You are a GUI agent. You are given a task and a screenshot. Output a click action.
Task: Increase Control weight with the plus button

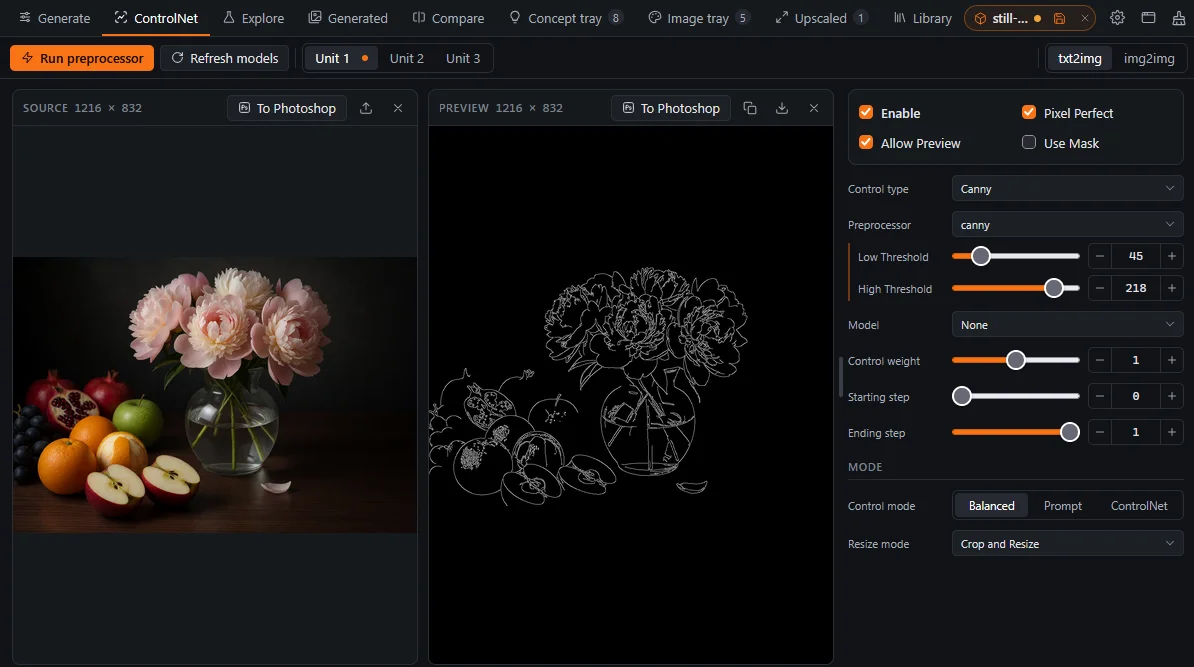point(1172,360)
